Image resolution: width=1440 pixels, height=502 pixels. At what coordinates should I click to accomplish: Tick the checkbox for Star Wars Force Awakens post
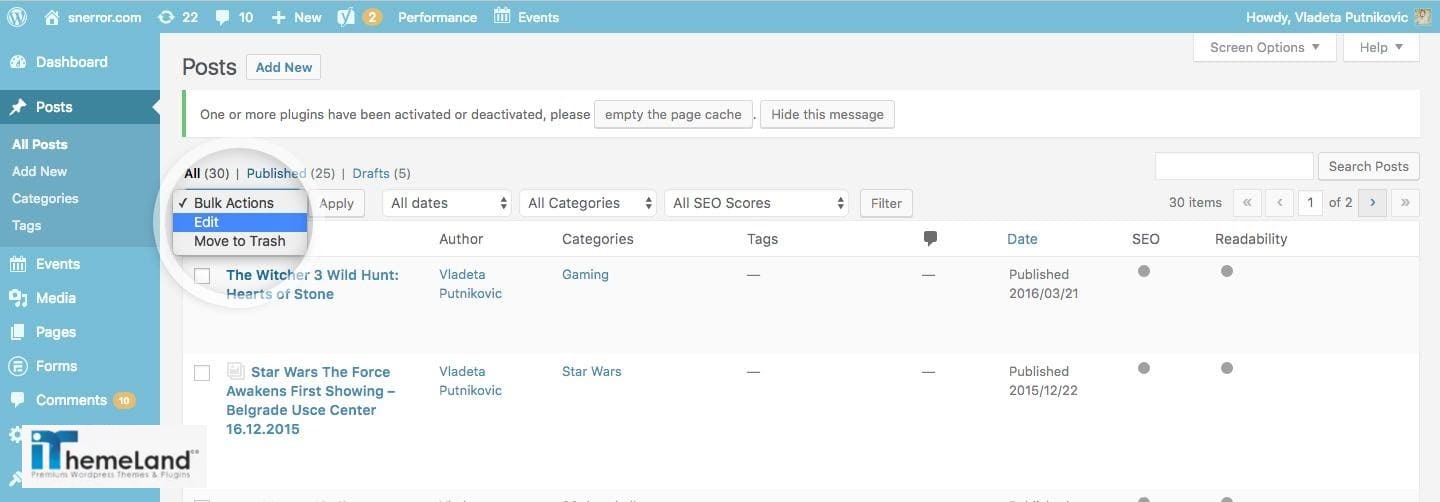[202, 373]
